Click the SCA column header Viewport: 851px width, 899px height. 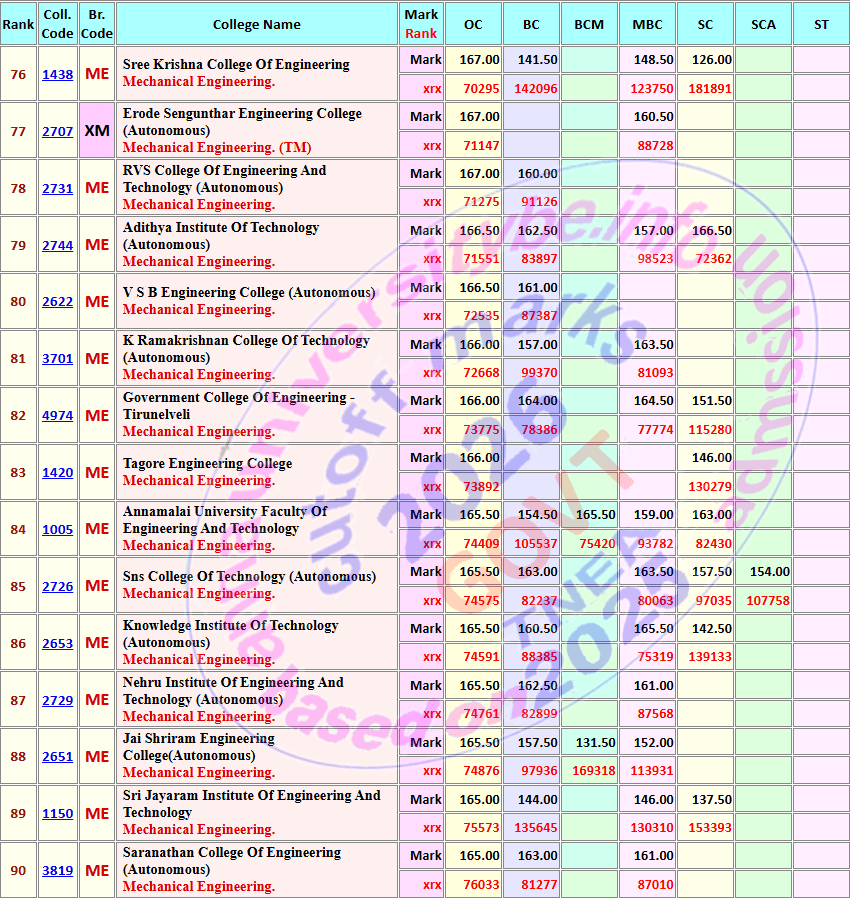click(x=763, y=24)
